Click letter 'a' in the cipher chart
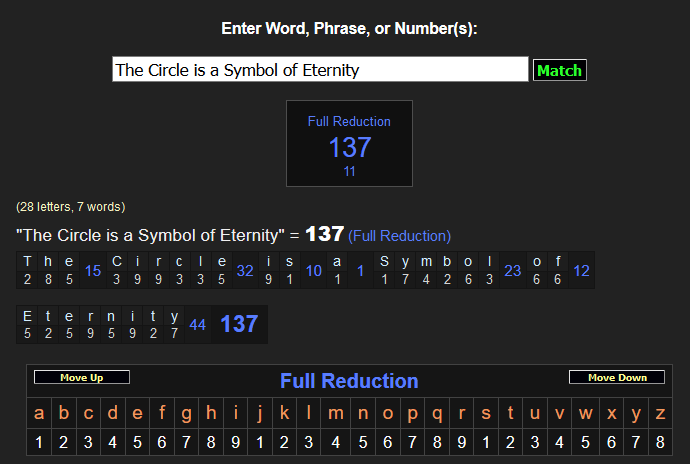This screenshot has height=464, width=690. pos(39,413)
